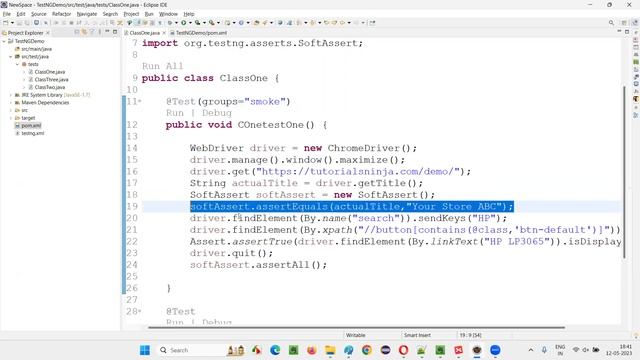Click the Open Perspective icon at top right

tap(624, 23)
